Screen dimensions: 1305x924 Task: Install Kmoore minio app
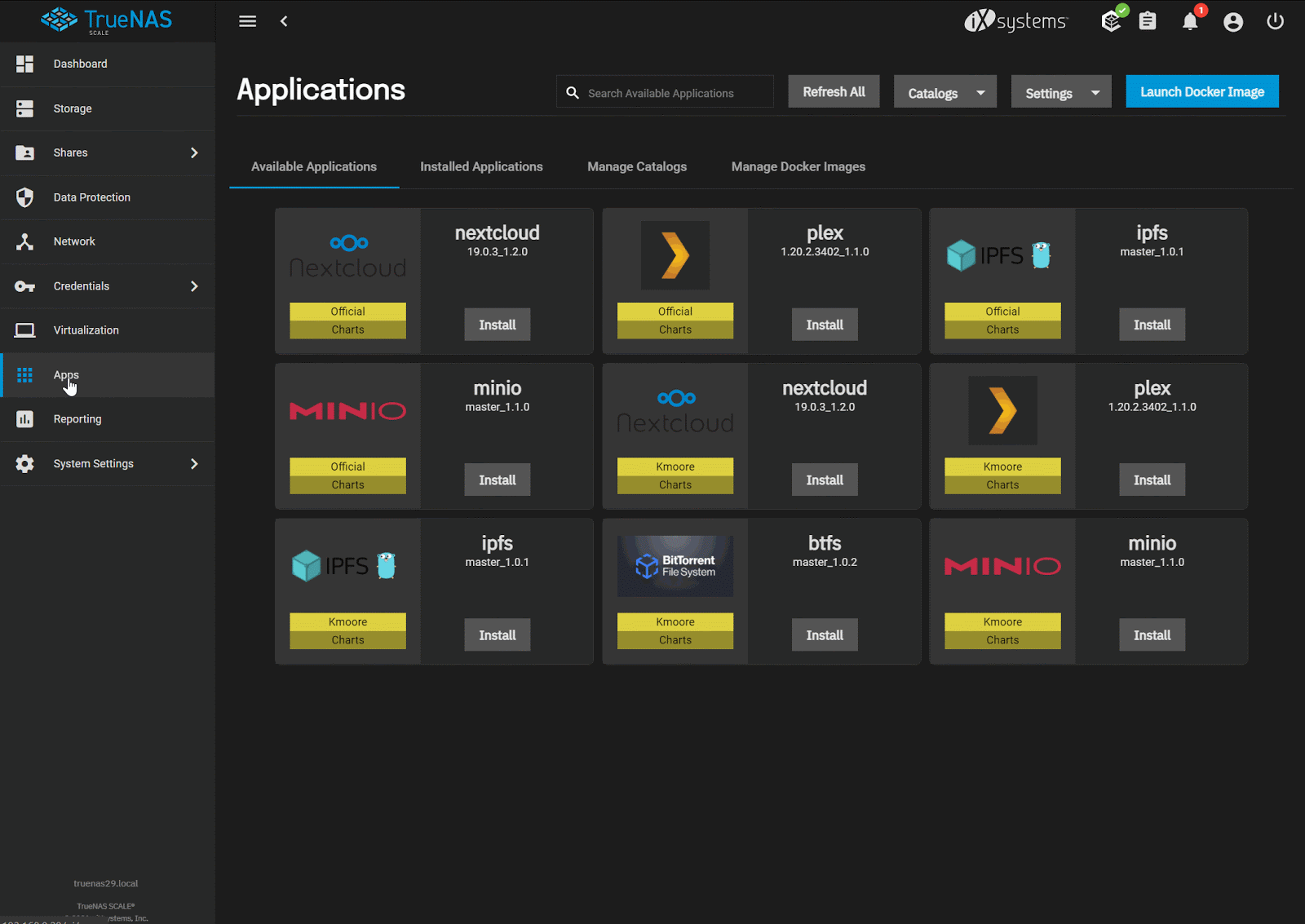(x=1152, y=634)
